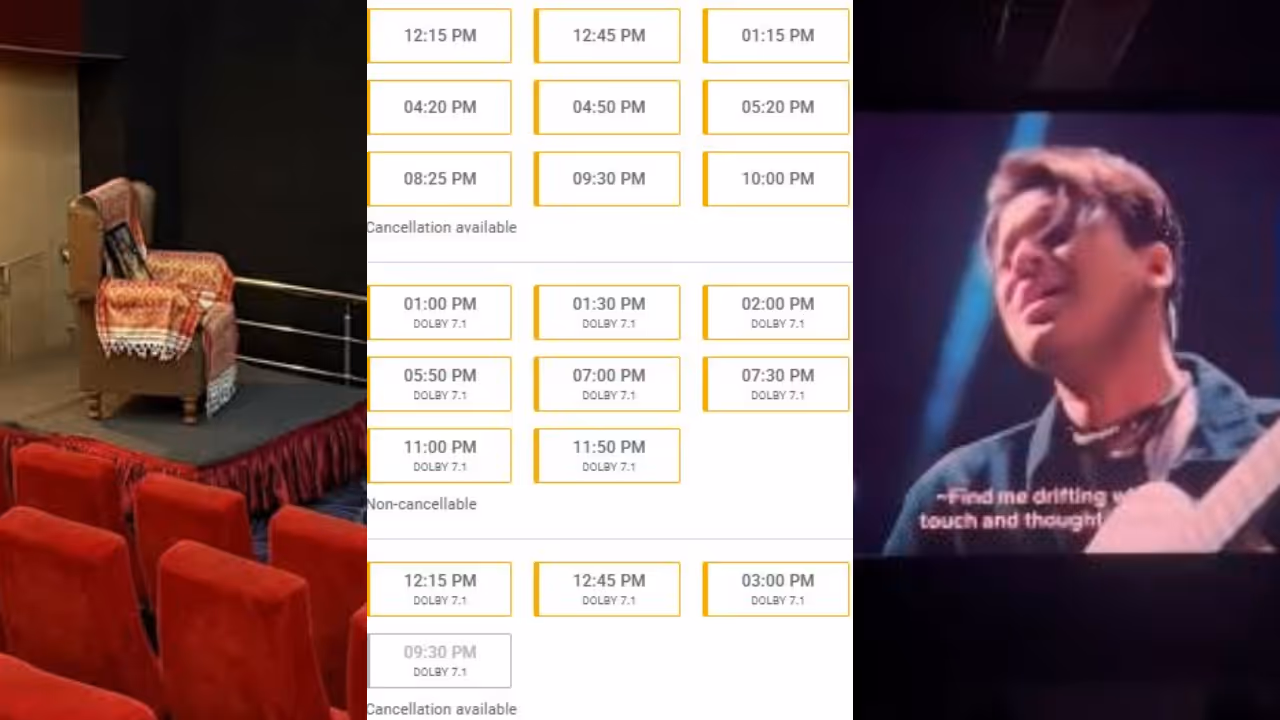Choose the 08:25 PM showtime
Image resolution: width=1280 pixels, height=720 pixels.
[x=440, y=179]
